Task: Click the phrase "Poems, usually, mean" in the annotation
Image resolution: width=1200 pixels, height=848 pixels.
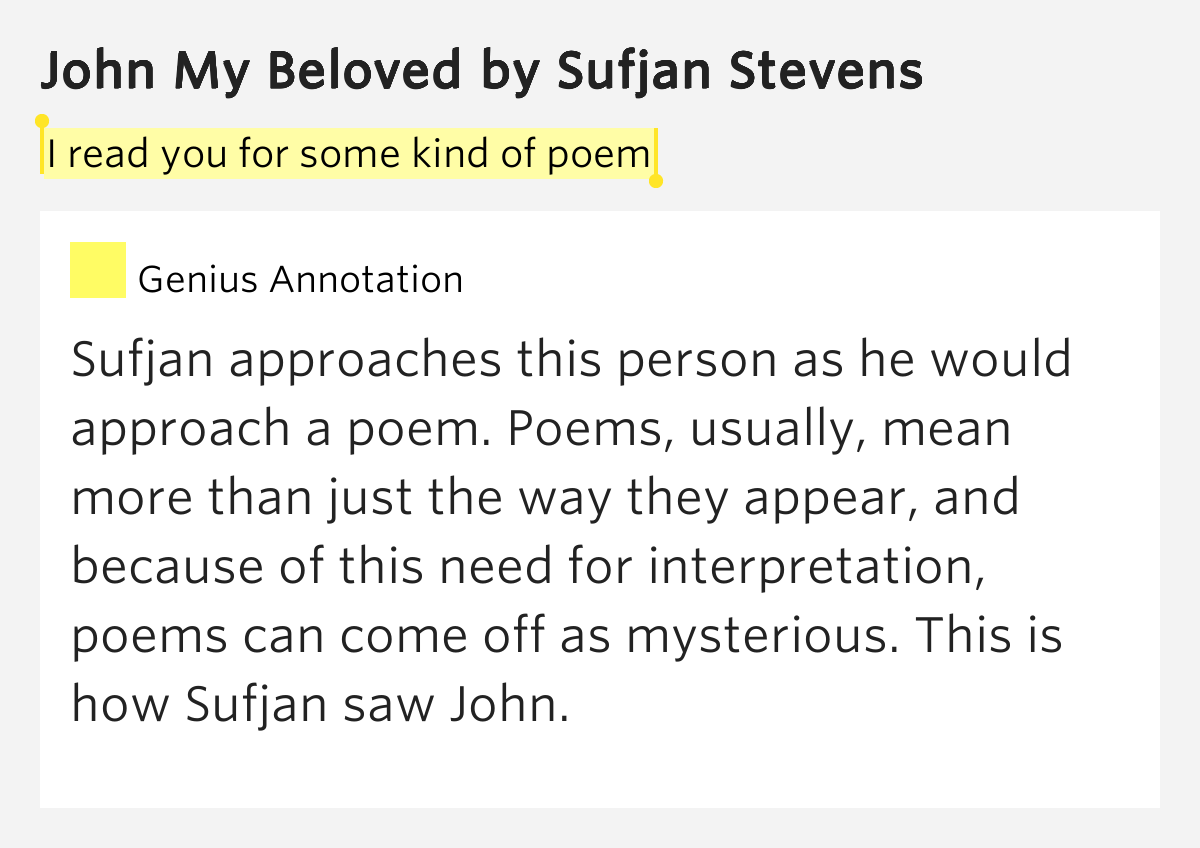Action: click(x=760, y=430)
